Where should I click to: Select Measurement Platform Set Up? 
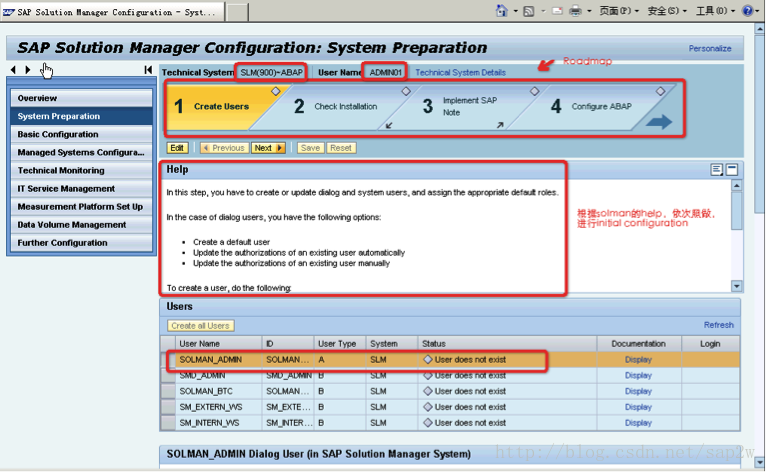click(x=81, y=207)
